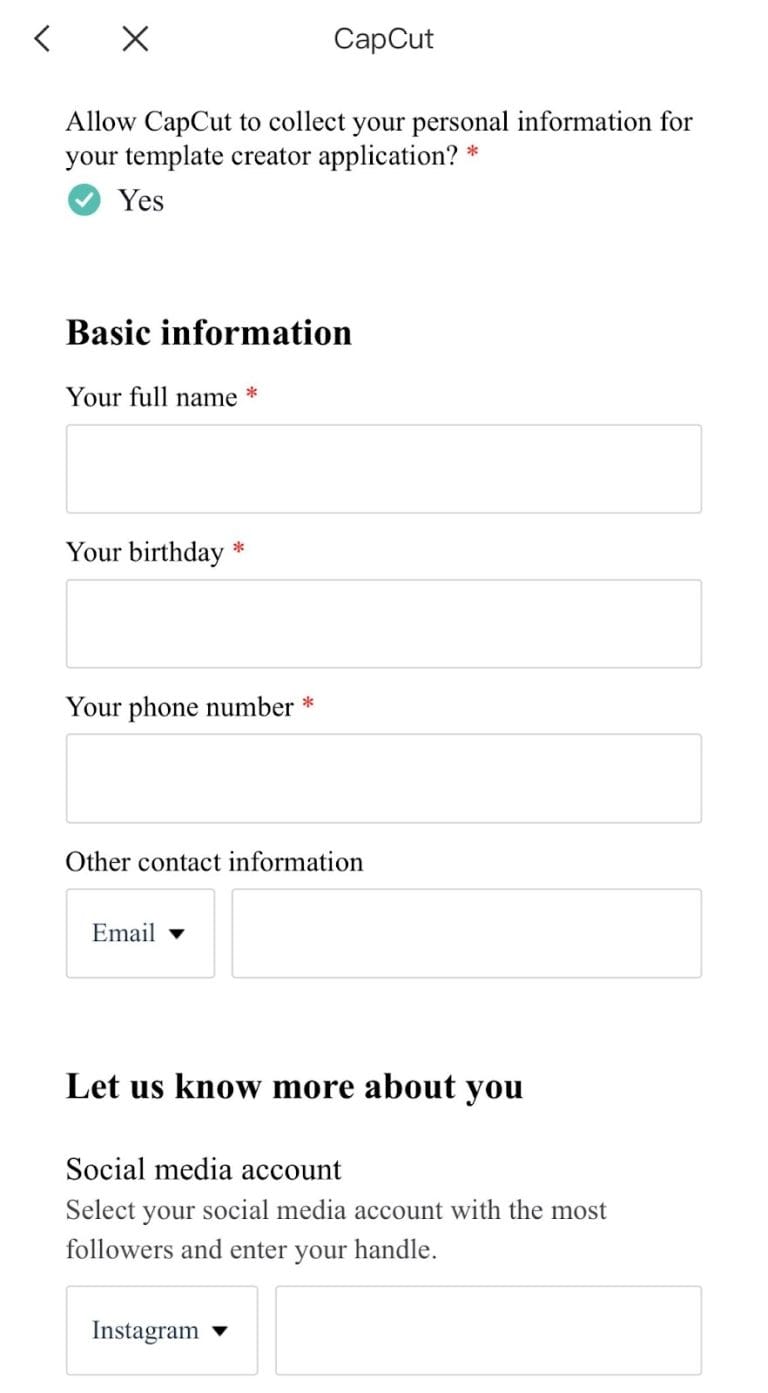Expand the Instagram platform dropdown

point(161,1330)
